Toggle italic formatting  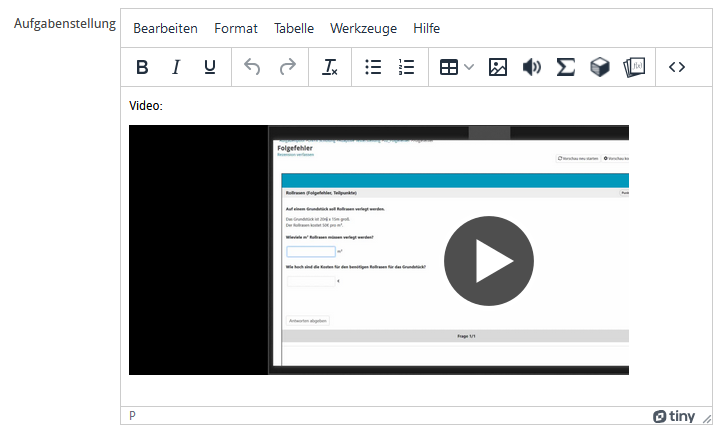(x=176, y=67)
